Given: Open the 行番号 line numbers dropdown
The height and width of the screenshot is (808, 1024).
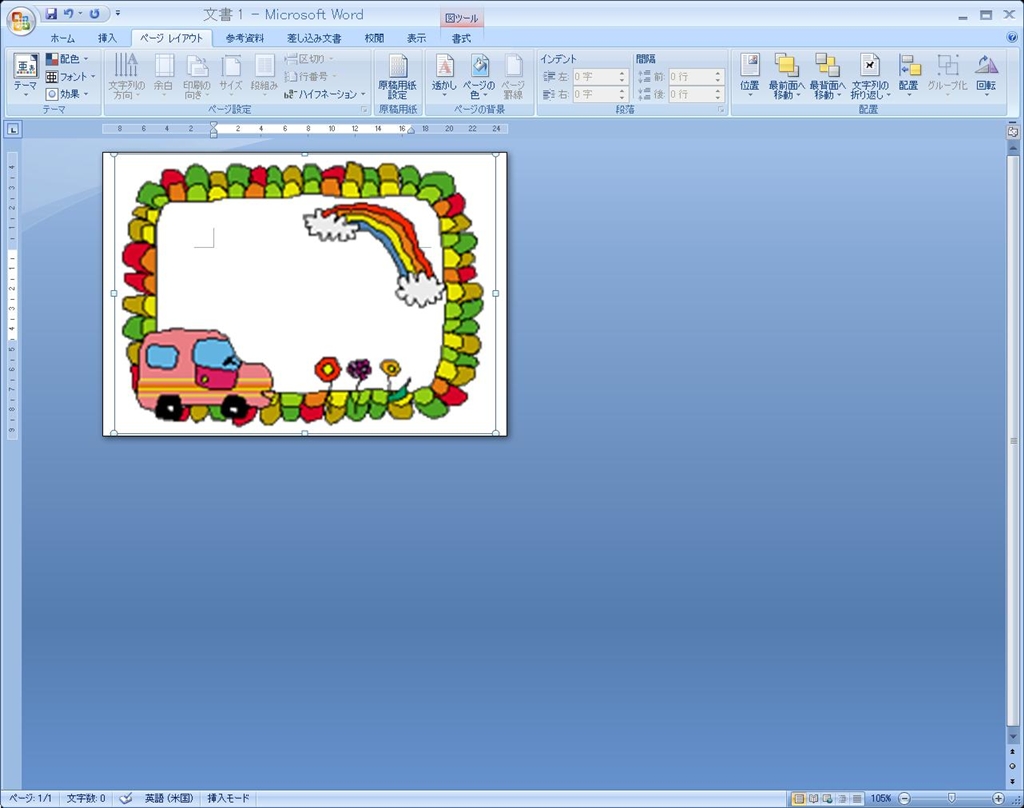Looking at the screenshot, I should click(x=310, y=76).
